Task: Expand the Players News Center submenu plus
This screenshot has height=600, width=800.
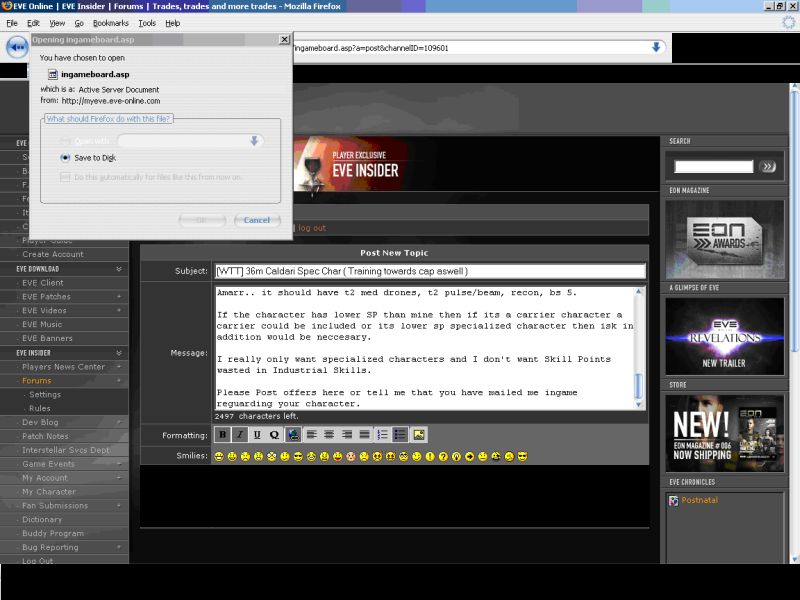Action: coord(119,366)
